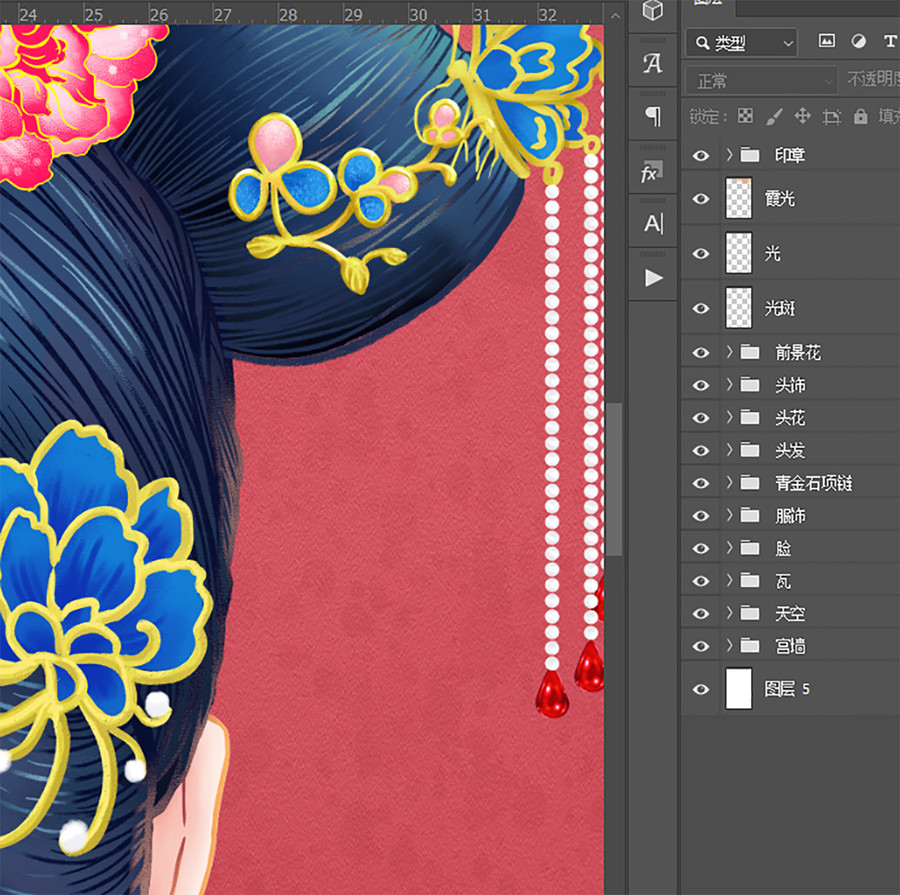The width and height of the screenshot is (900, 895).
Task: Hide the 光斑 layer
Action: 701,309
